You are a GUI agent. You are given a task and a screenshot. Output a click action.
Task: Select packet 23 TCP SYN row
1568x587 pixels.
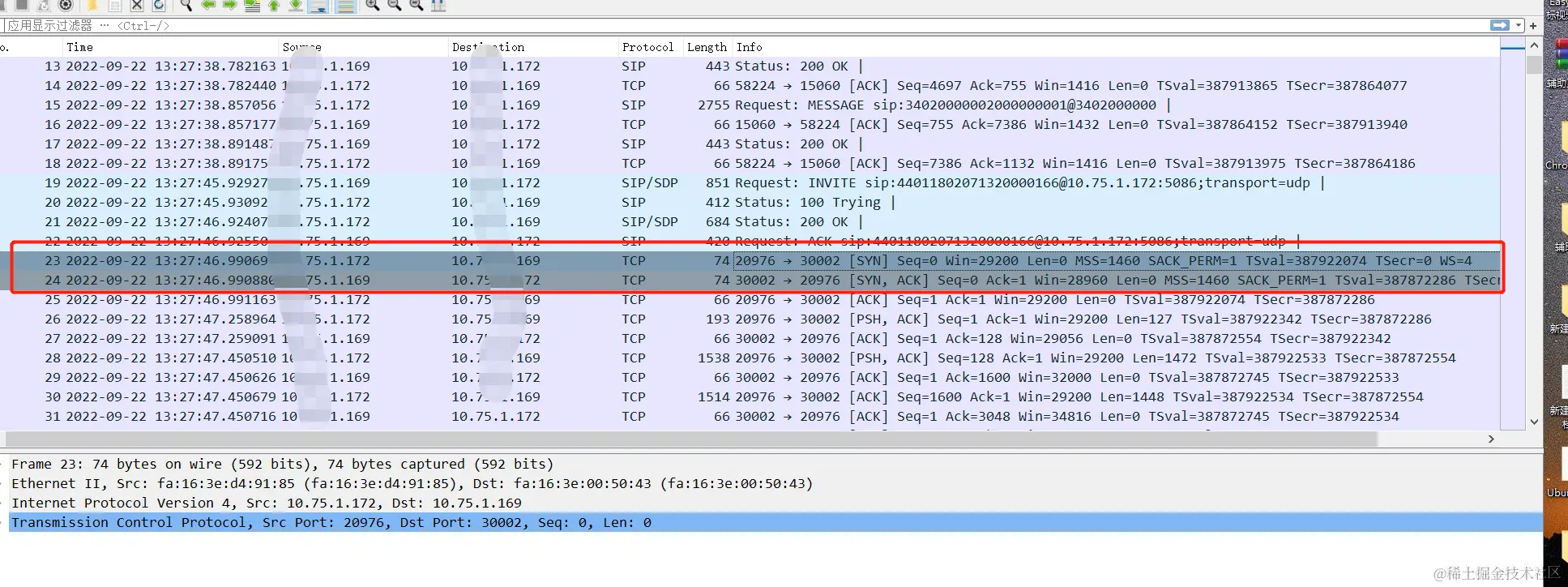[750, 261]
